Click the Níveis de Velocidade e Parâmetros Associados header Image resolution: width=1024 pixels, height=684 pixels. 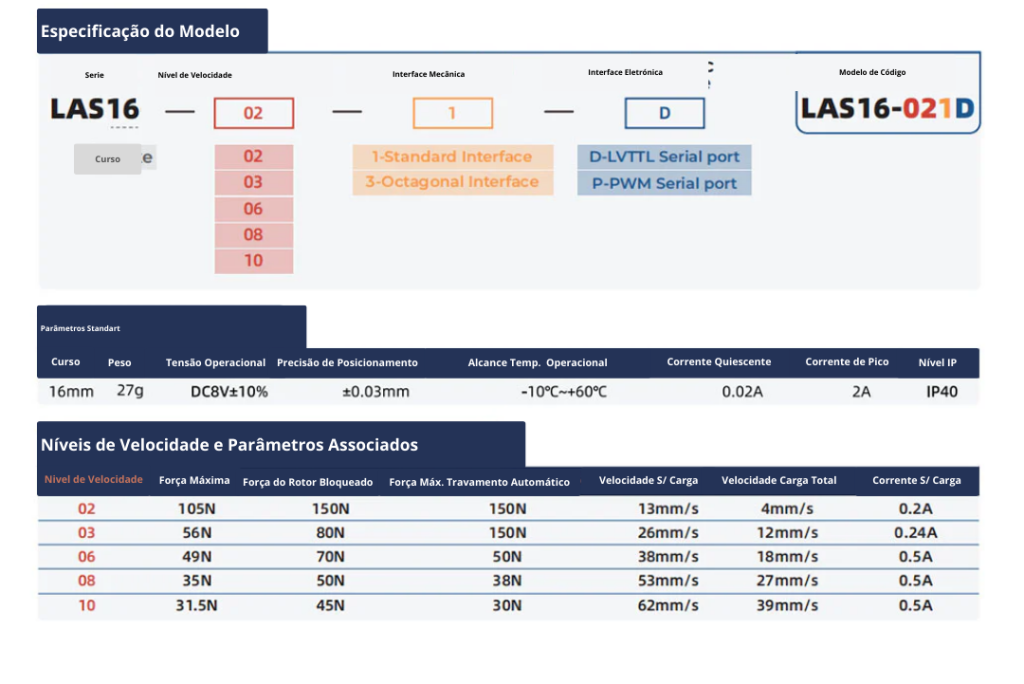click(280, 444)
